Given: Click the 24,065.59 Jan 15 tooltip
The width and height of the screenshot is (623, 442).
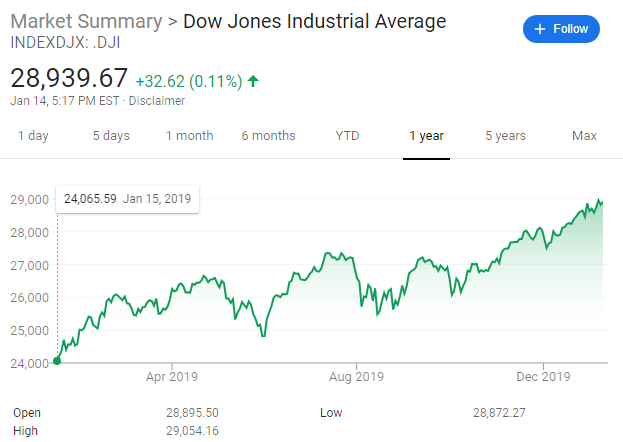Looking at the screenshot, I should tap(126, 199).
